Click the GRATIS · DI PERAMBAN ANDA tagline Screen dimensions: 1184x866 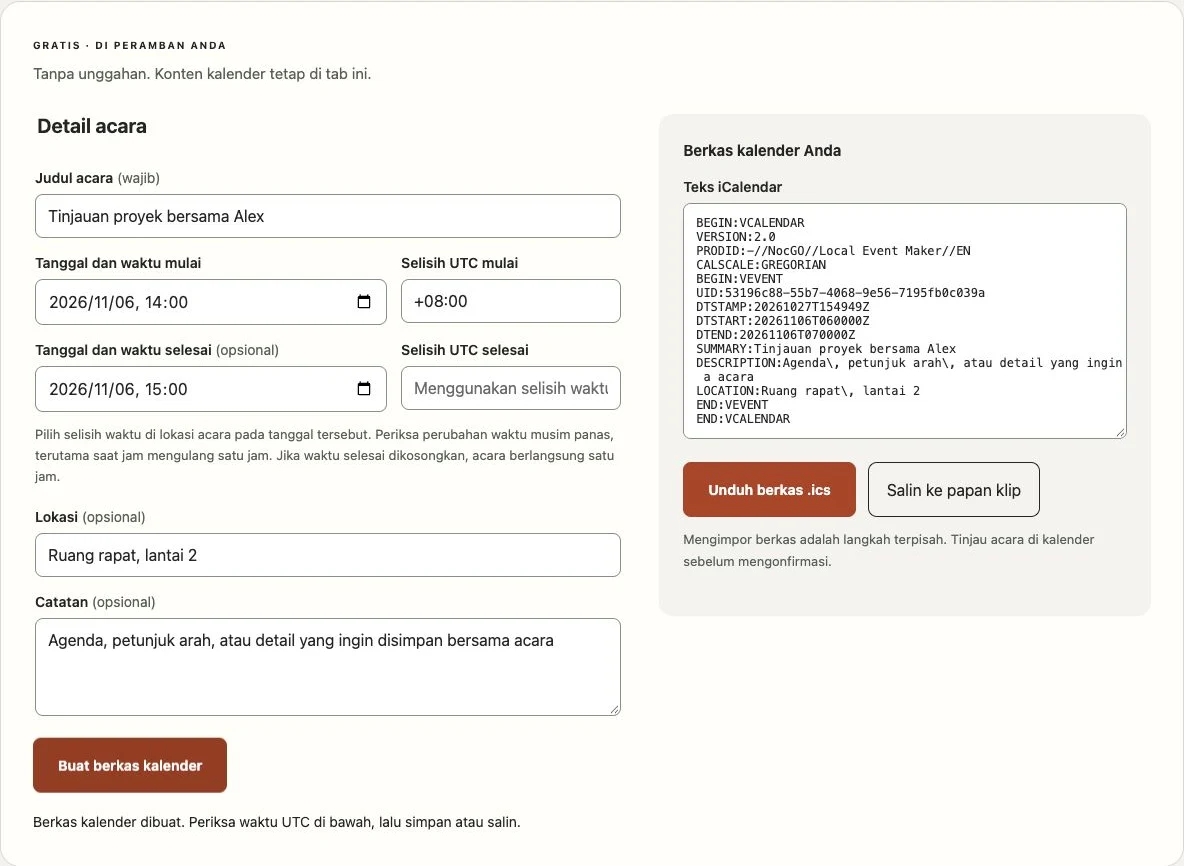[129, 45]
